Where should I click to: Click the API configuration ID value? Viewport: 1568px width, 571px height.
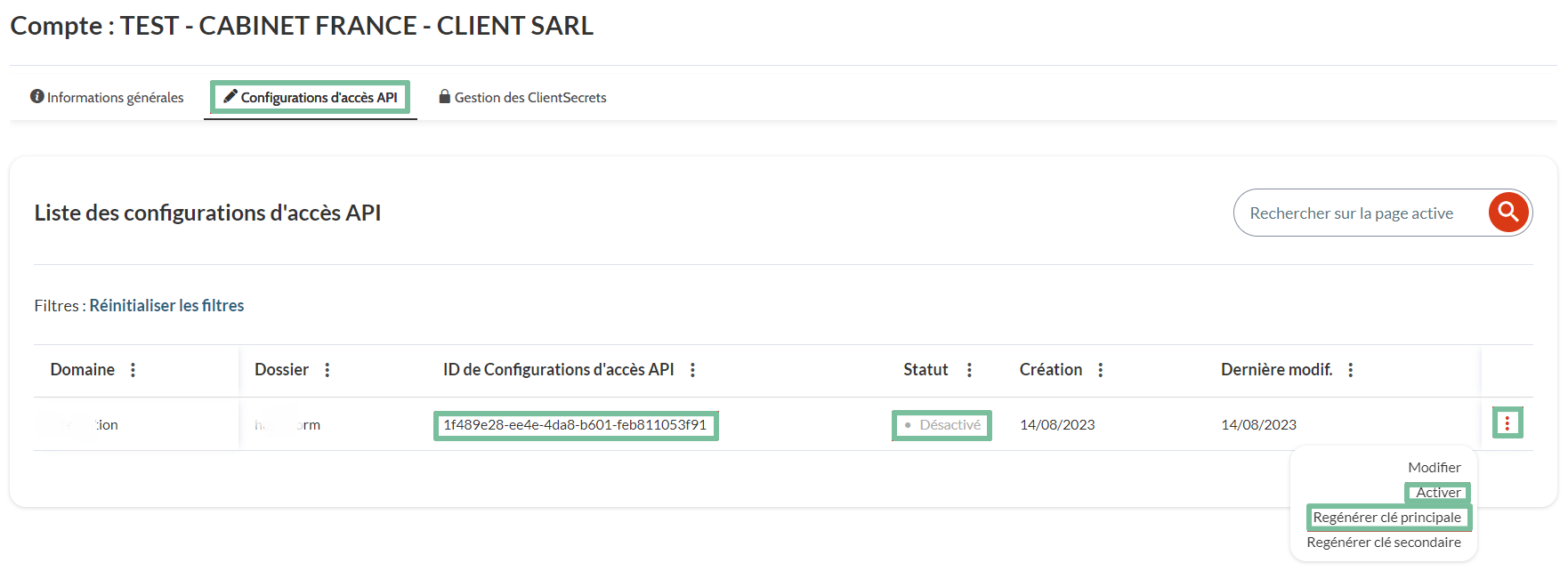(575, 425)
